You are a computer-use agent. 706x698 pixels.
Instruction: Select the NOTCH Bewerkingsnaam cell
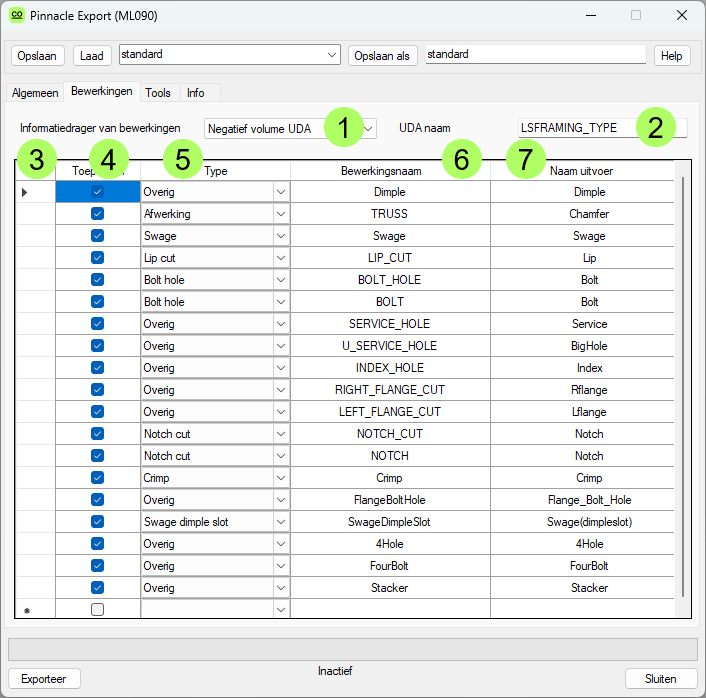point(390,456)
